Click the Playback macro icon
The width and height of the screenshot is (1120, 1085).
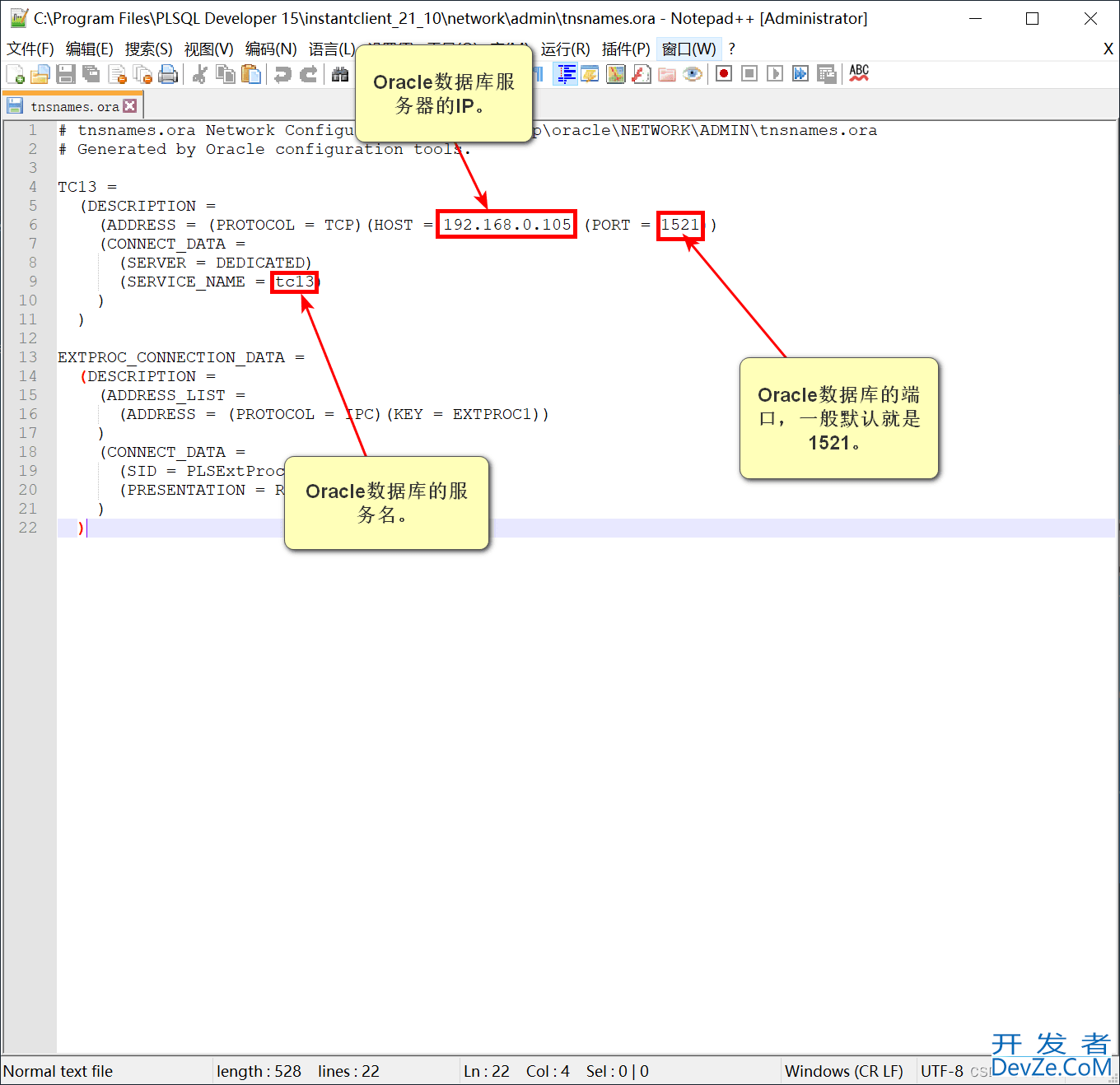click(x=775, y=74)
